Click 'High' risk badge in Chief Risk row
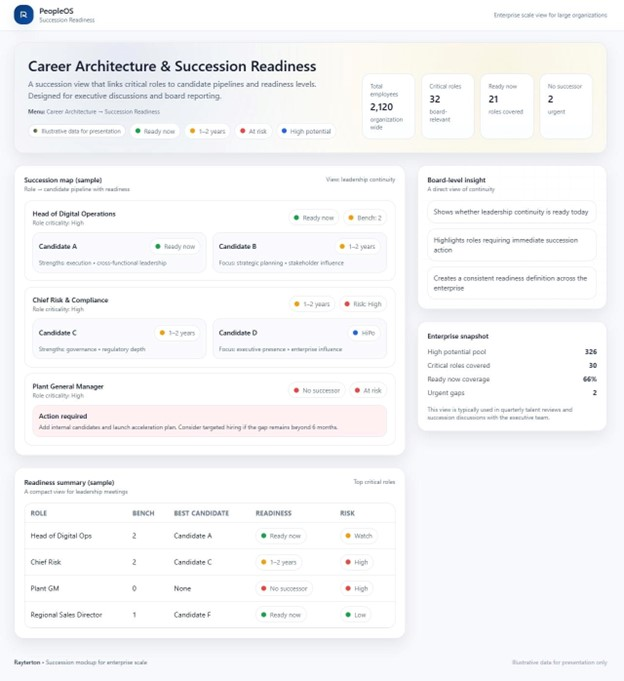 (357, 562)
